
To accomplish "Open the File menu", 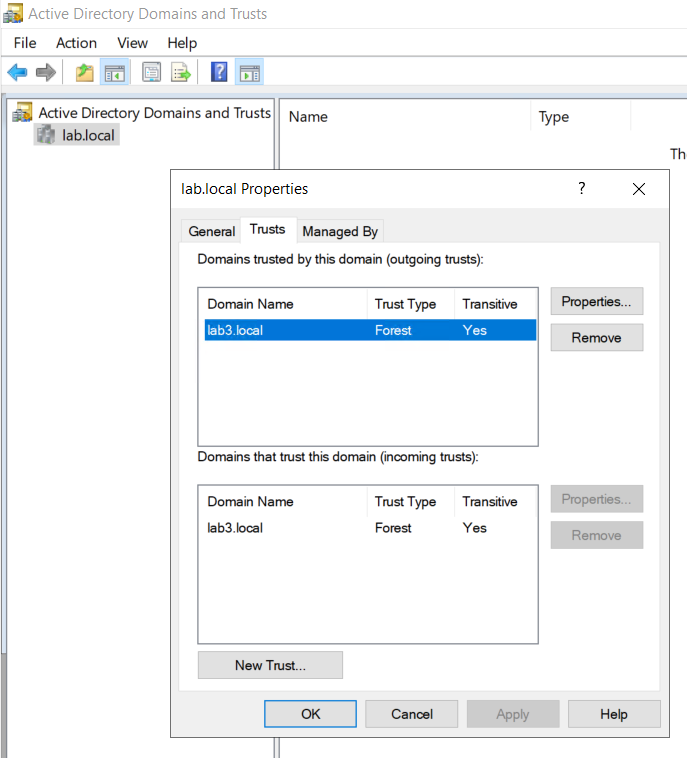I will [25, 43].
